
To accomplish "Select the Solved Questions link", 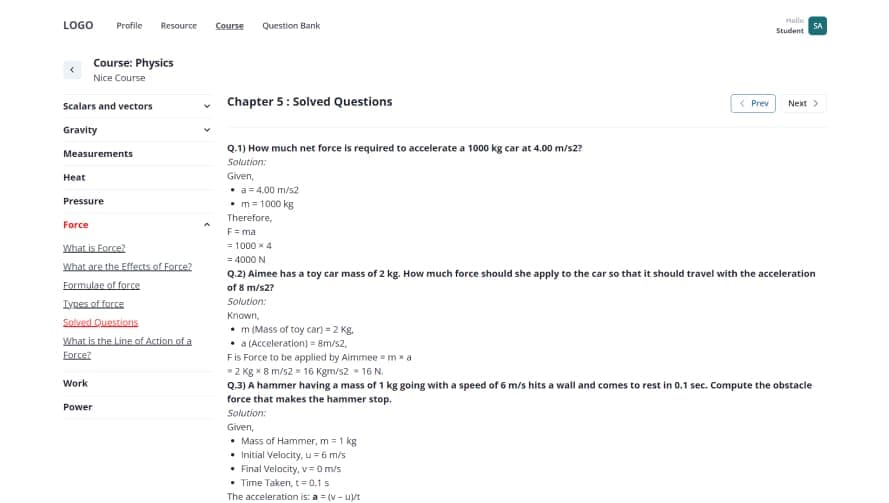I will [100, 322].
